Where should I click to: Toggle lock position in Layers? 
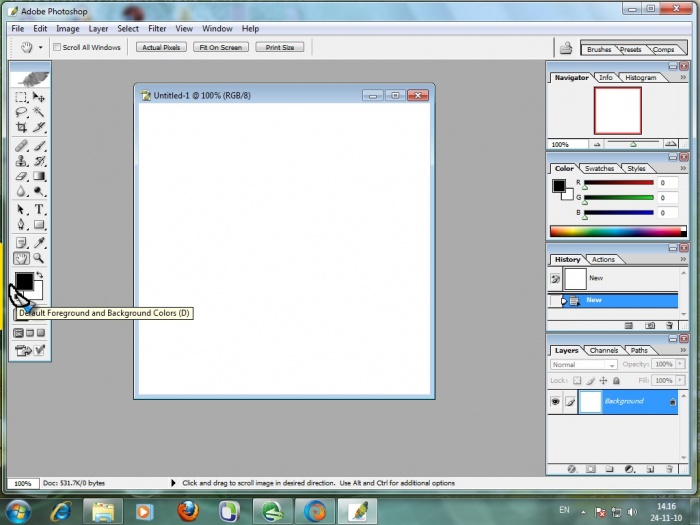coord(603,380)
